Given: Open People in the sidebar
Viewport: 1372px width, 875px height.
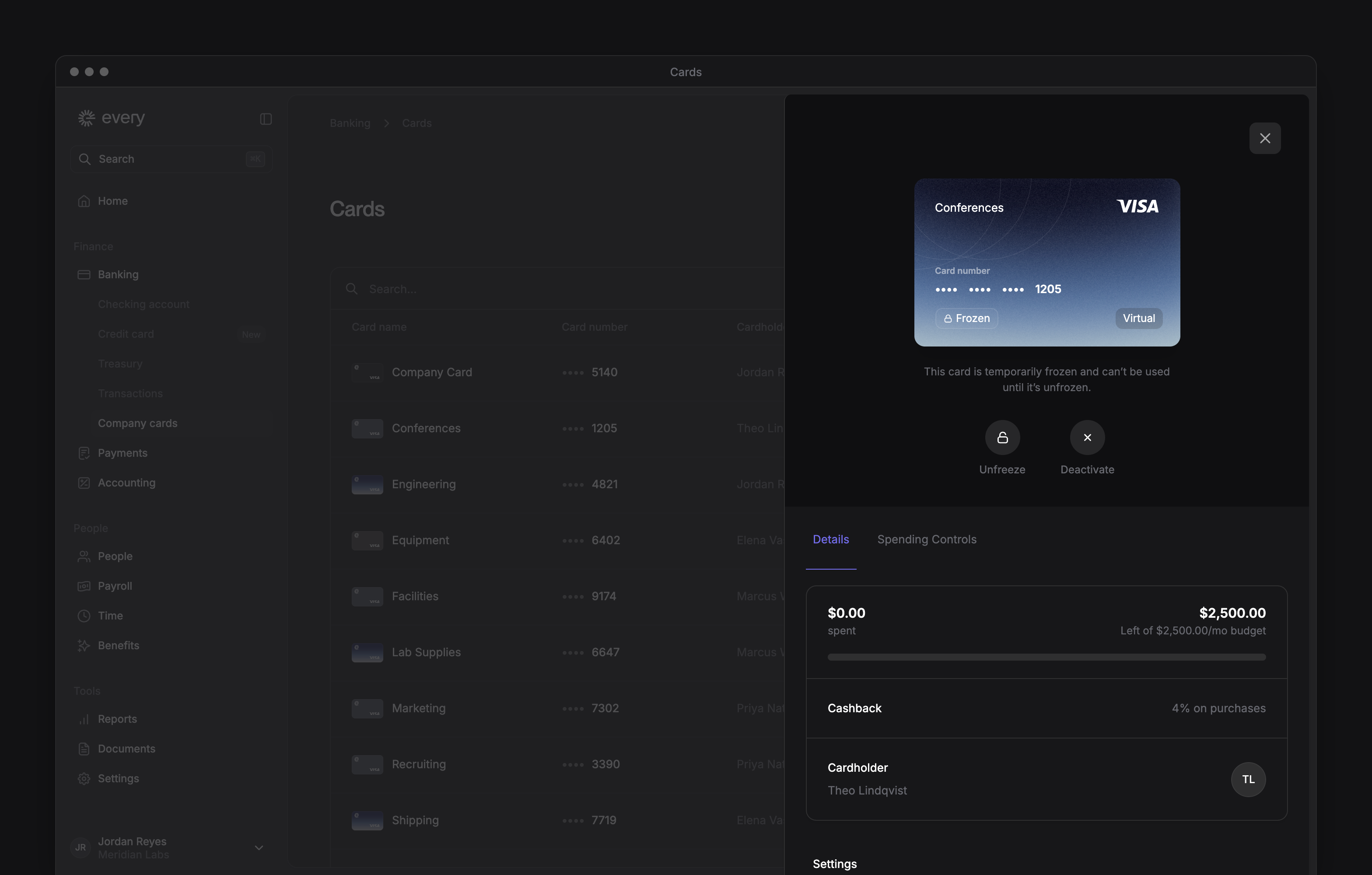Looking at the screenshot, I should 171,556.
